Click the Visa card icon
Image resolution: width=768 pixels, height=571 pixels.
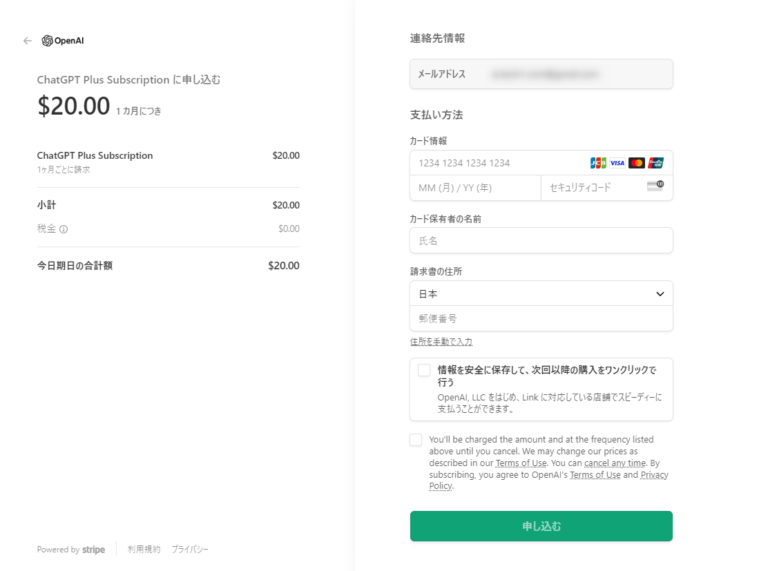pyautogui.click(x=617, y=163)
